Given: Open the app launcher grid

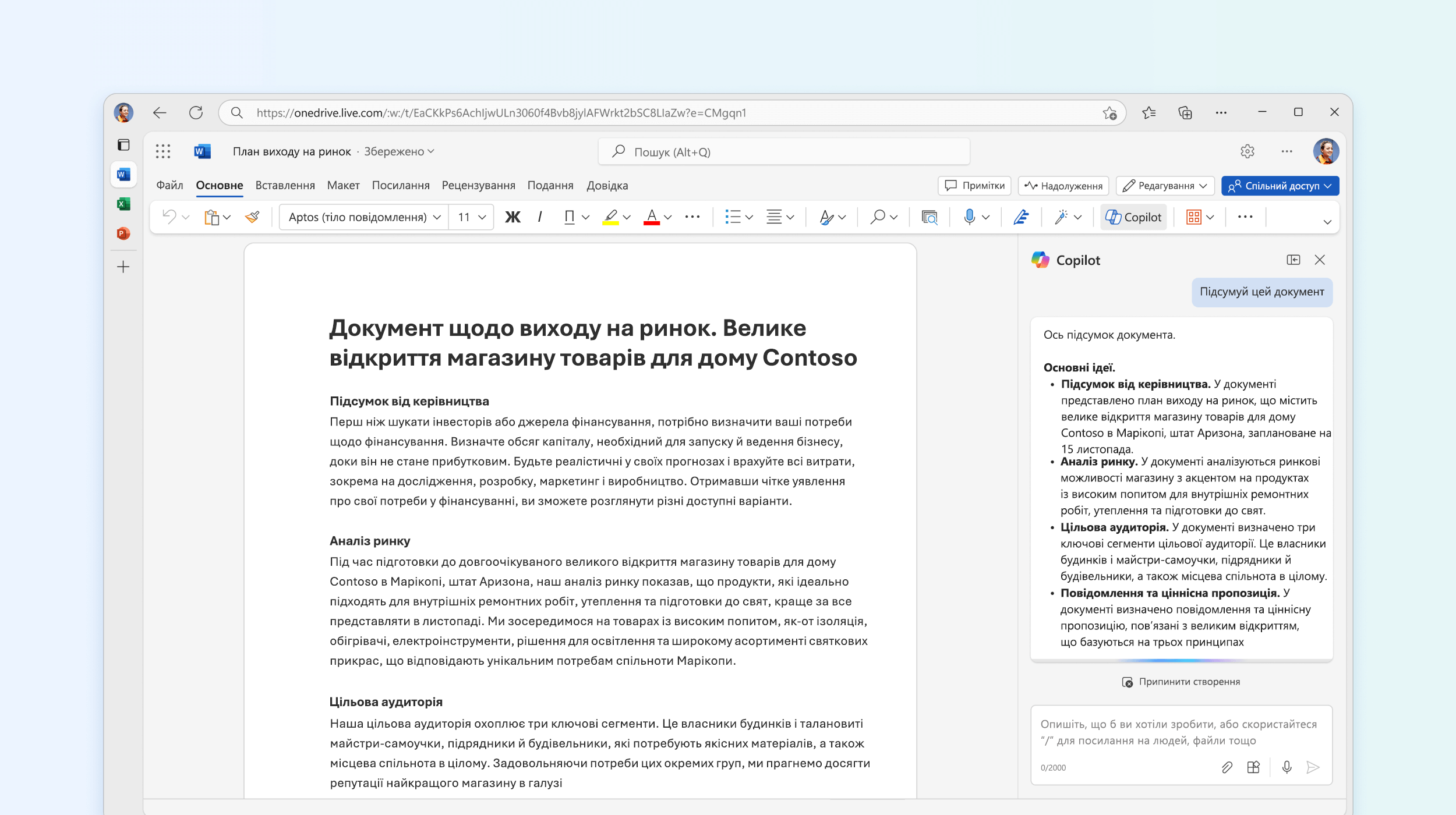Looking at the screenshot, I should click(163, 151).
